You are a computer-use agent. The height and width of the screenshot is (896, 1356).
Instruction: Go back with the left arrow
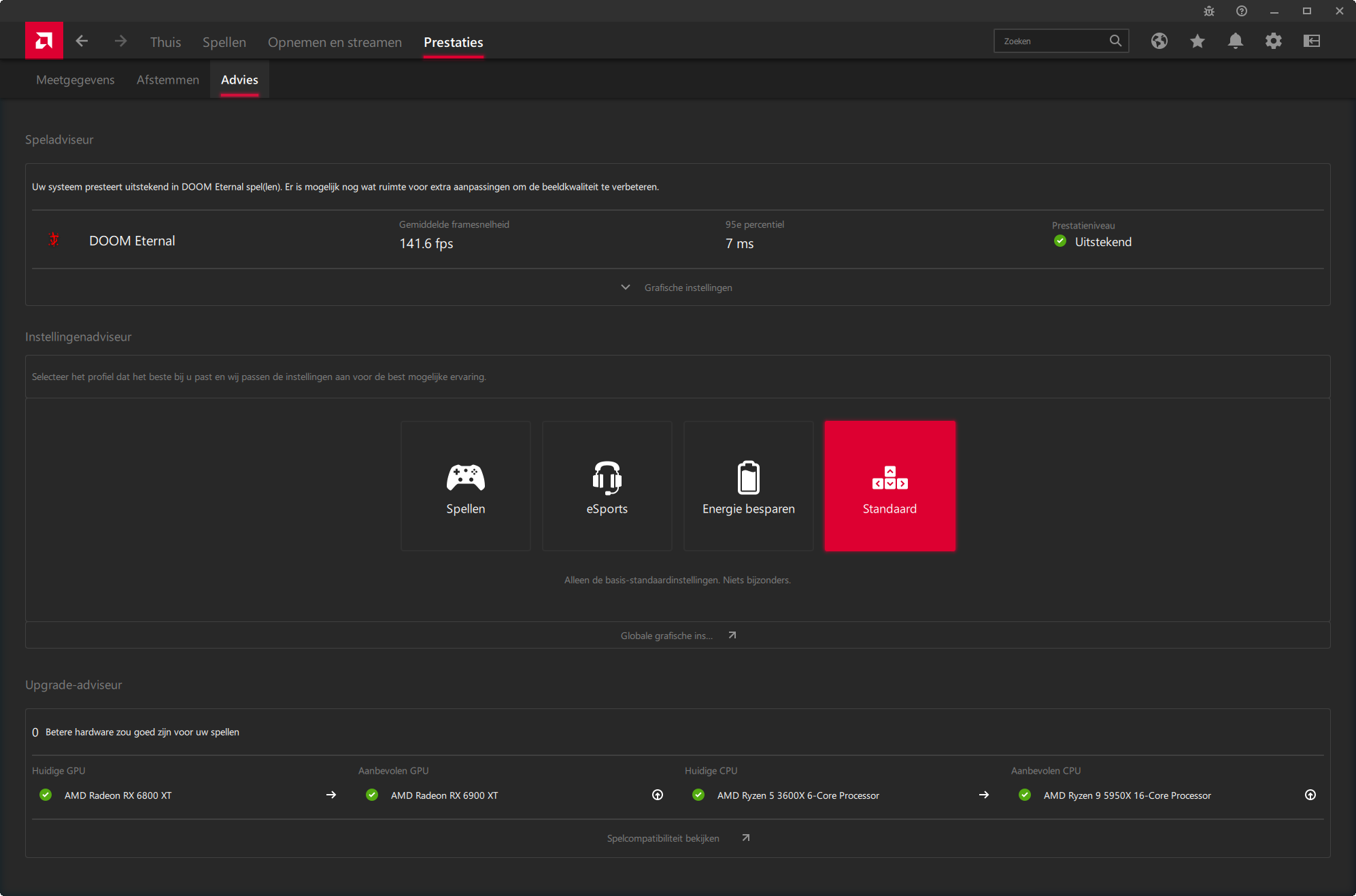click(82, 41)
